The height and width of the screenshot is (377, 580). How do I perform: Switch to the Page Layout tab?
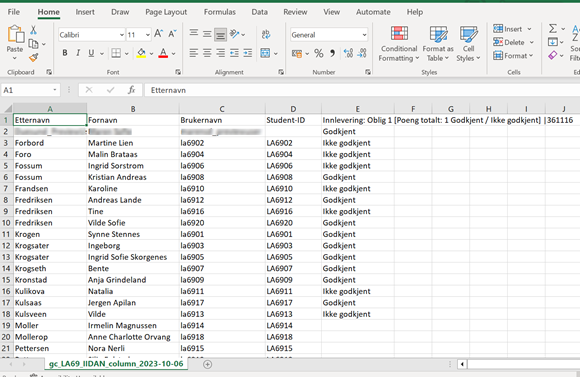click(166, 12)
